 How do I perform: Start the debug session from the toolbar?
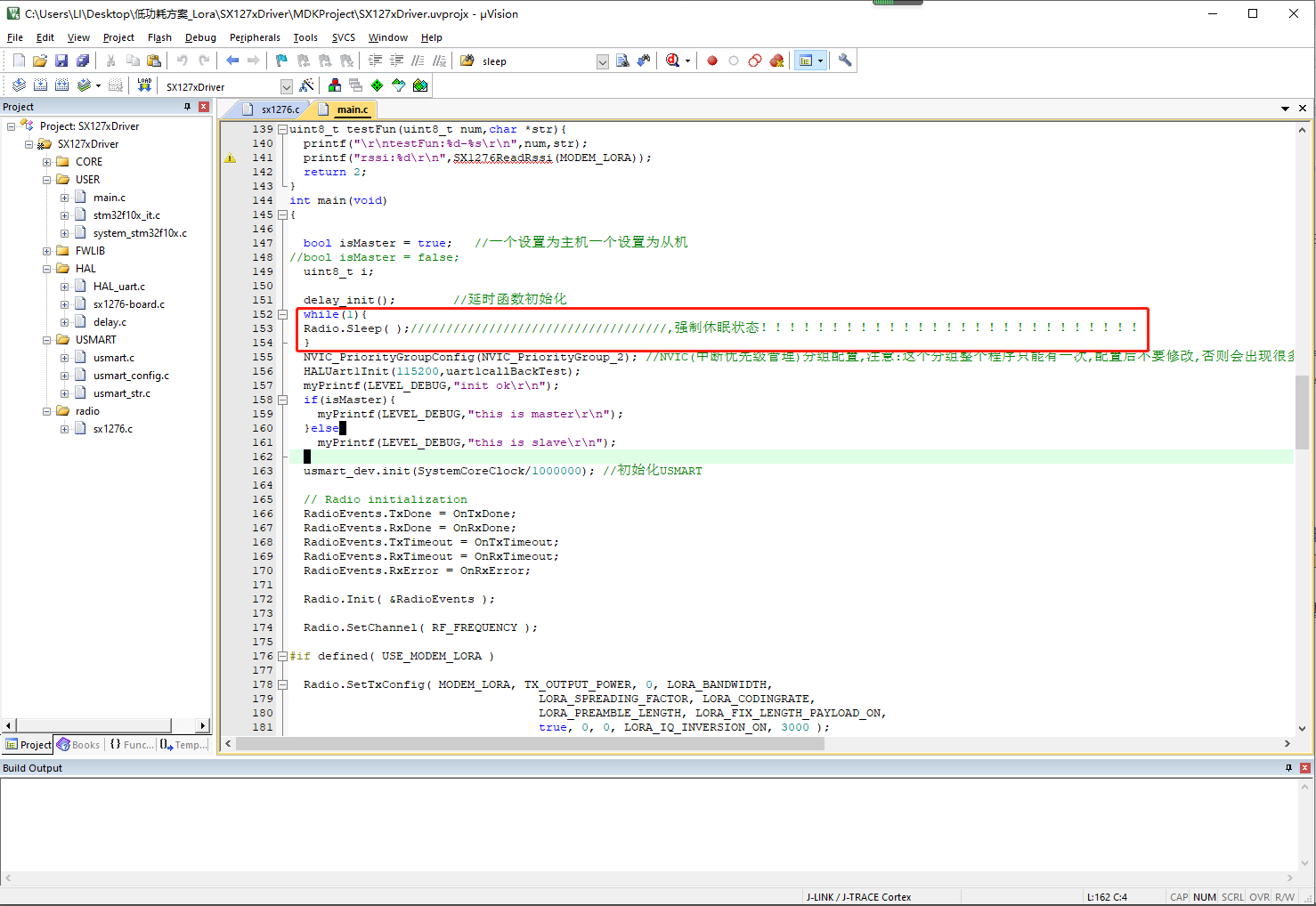pos(672,61)
